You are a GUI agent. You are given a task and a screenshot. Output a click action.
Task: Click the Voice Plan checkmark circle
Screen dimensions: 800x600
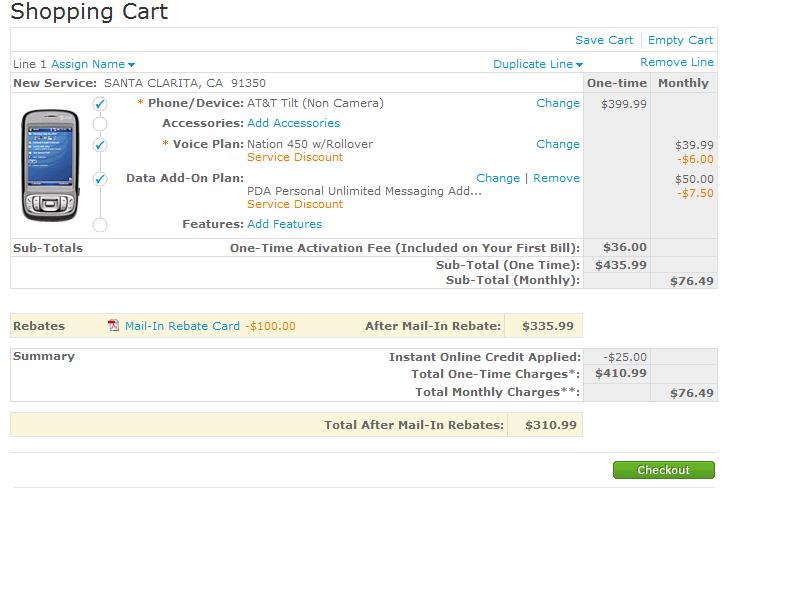click(100, 145)
